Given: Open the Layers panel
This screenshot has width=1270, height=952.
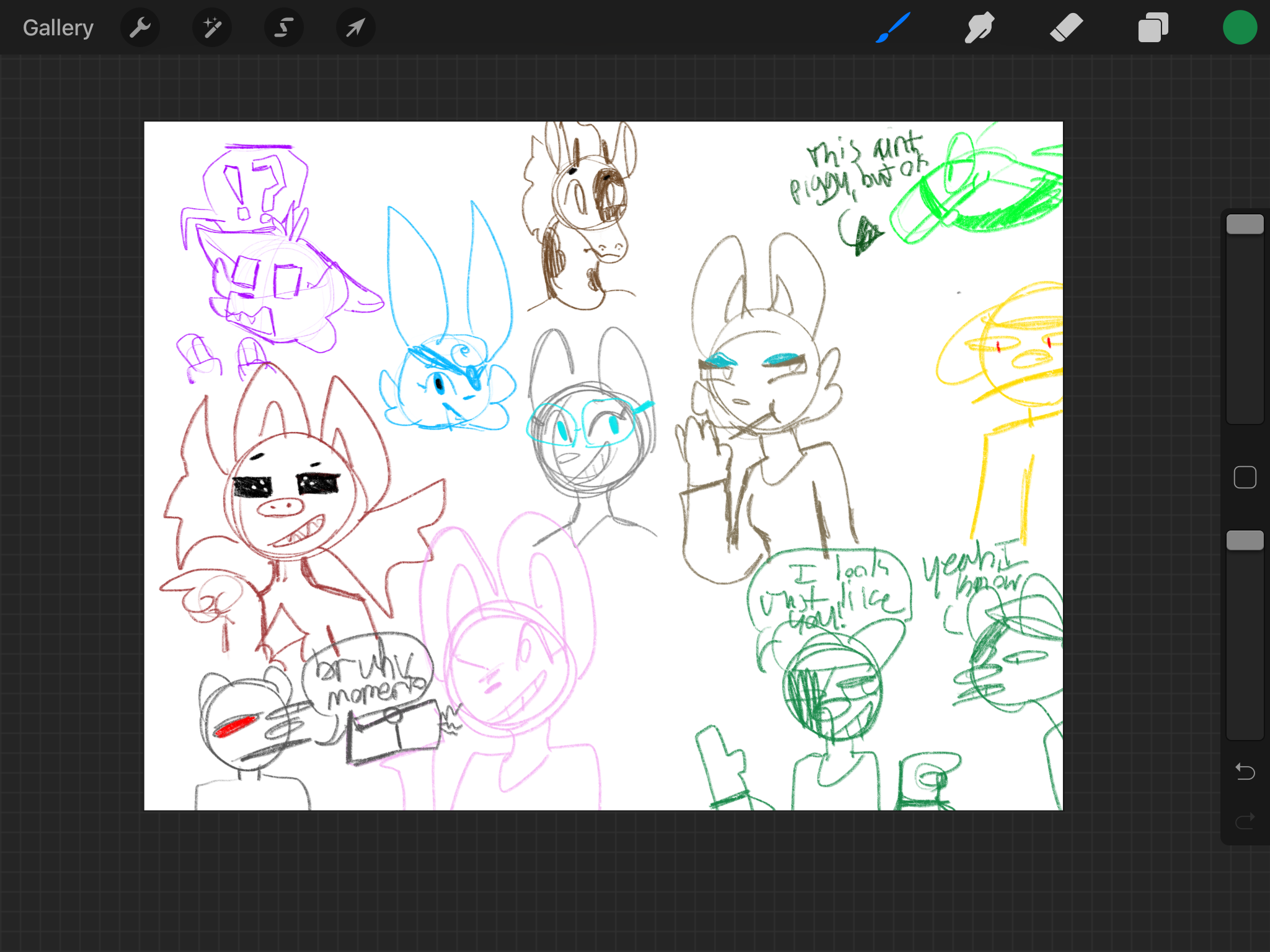Looking at the screenshot, I should click(x=1153, y=28).
